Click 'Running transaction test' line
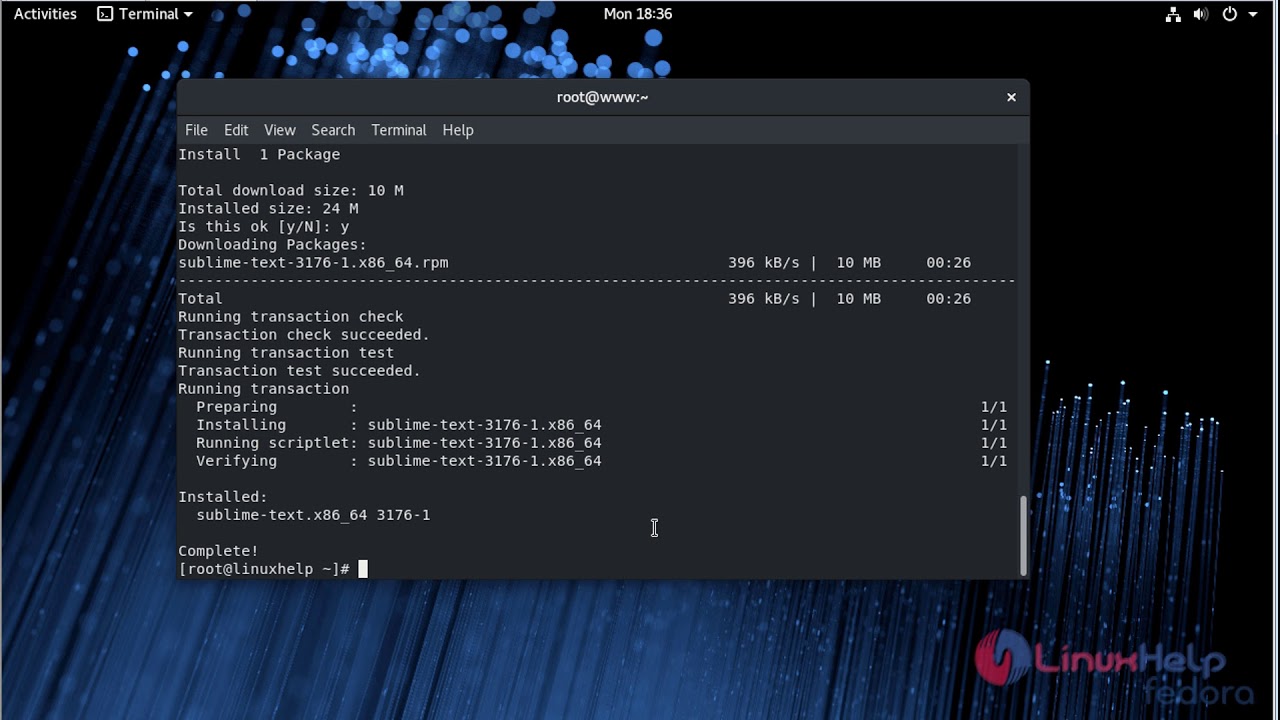The height and width of the screenshot is (720, 1280). (286, 353)
